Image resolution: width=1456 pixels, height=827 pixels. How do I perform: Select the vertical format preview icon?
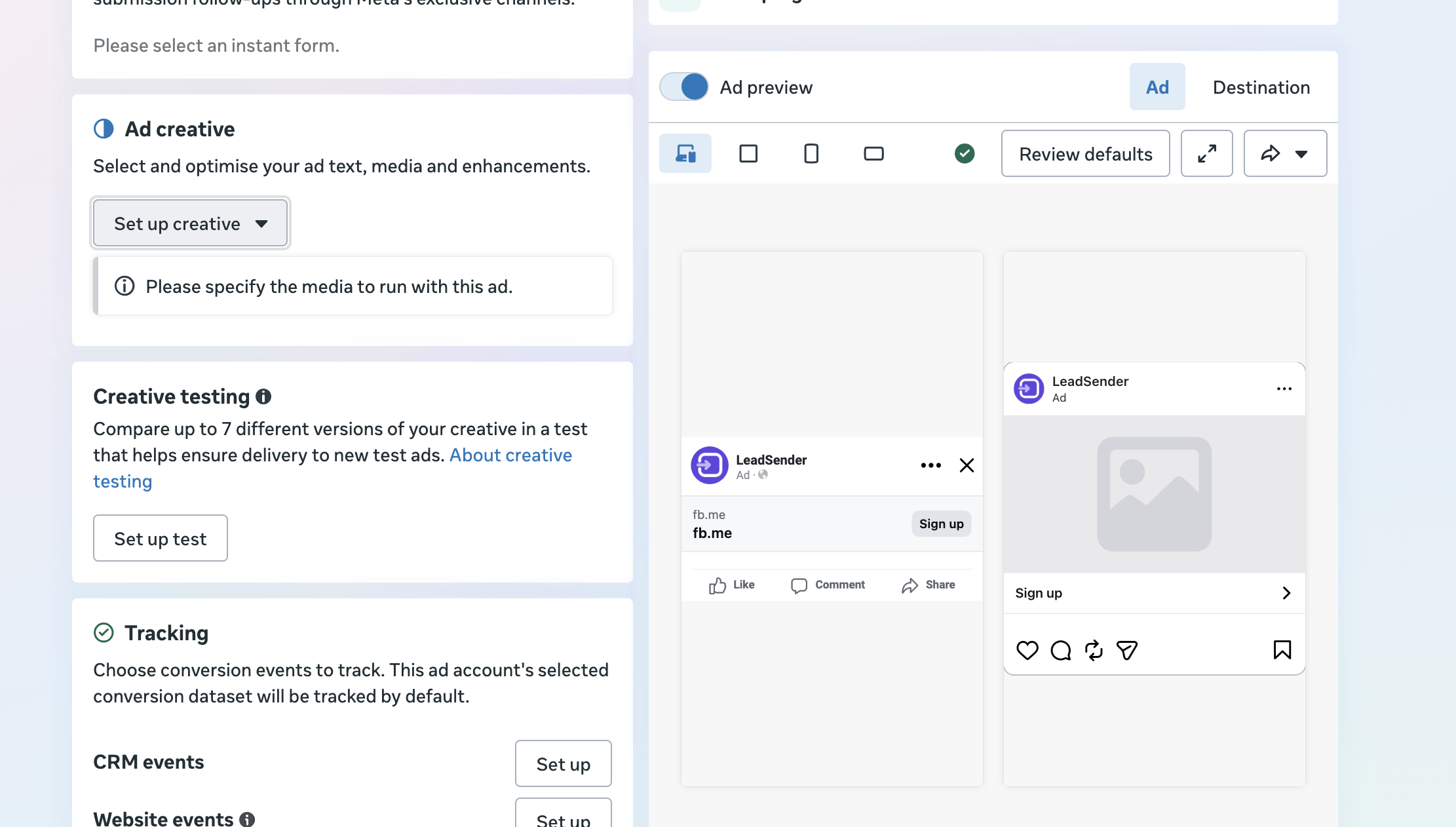[811, 153]
